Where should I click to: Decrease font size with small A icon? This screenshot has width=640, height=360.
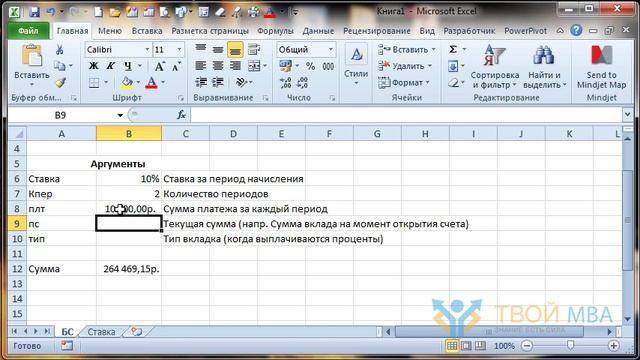tap(176, 66)
